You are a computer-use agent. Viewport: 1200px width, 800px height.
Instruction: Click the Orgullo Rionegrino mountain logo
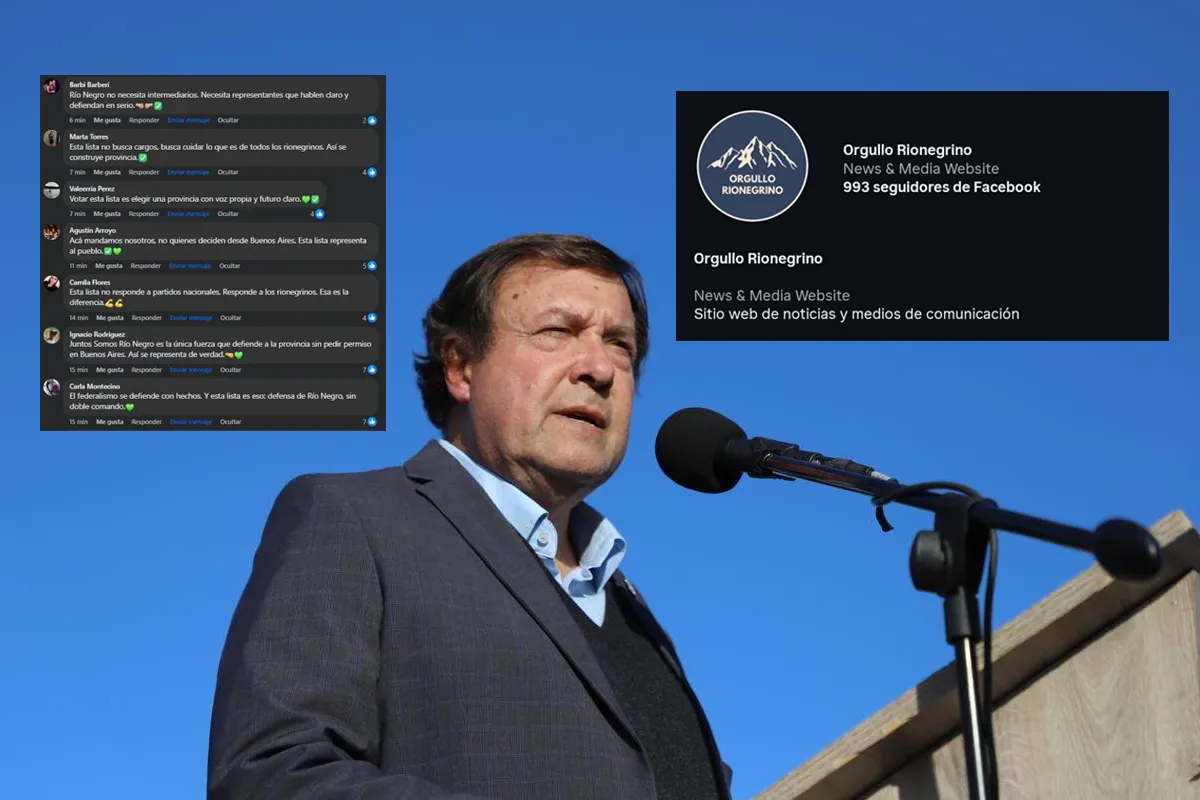click(x=752, y=166)
